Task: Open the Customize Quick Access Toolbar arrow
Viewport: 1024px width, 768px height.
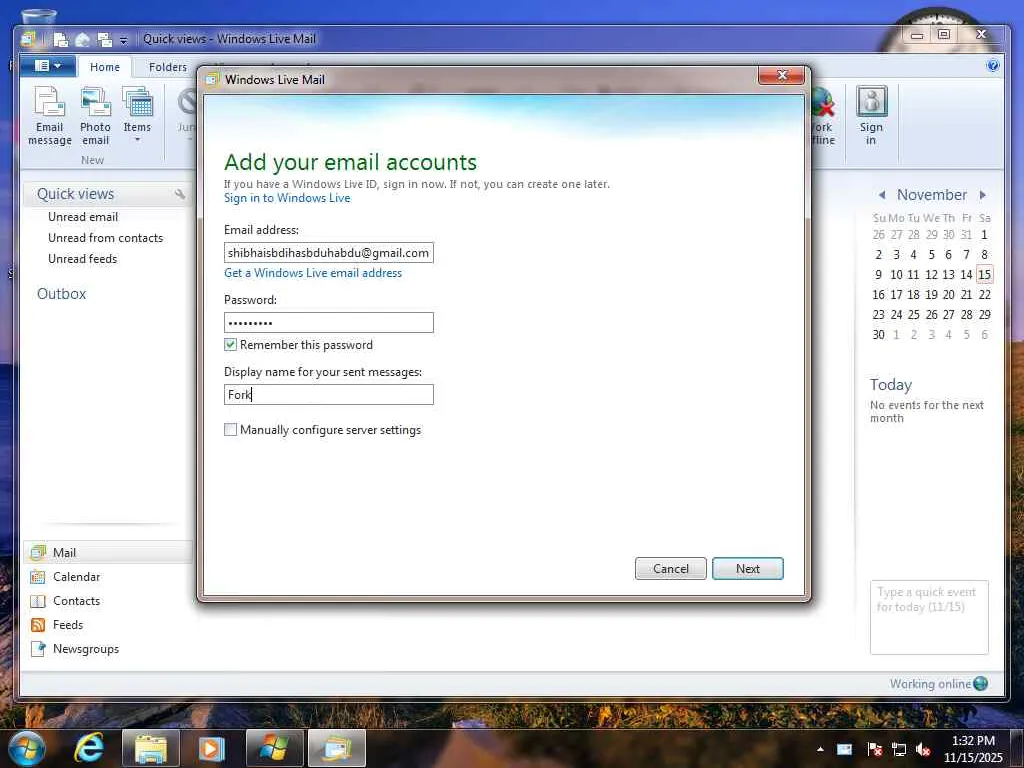Action: point(123,40)
